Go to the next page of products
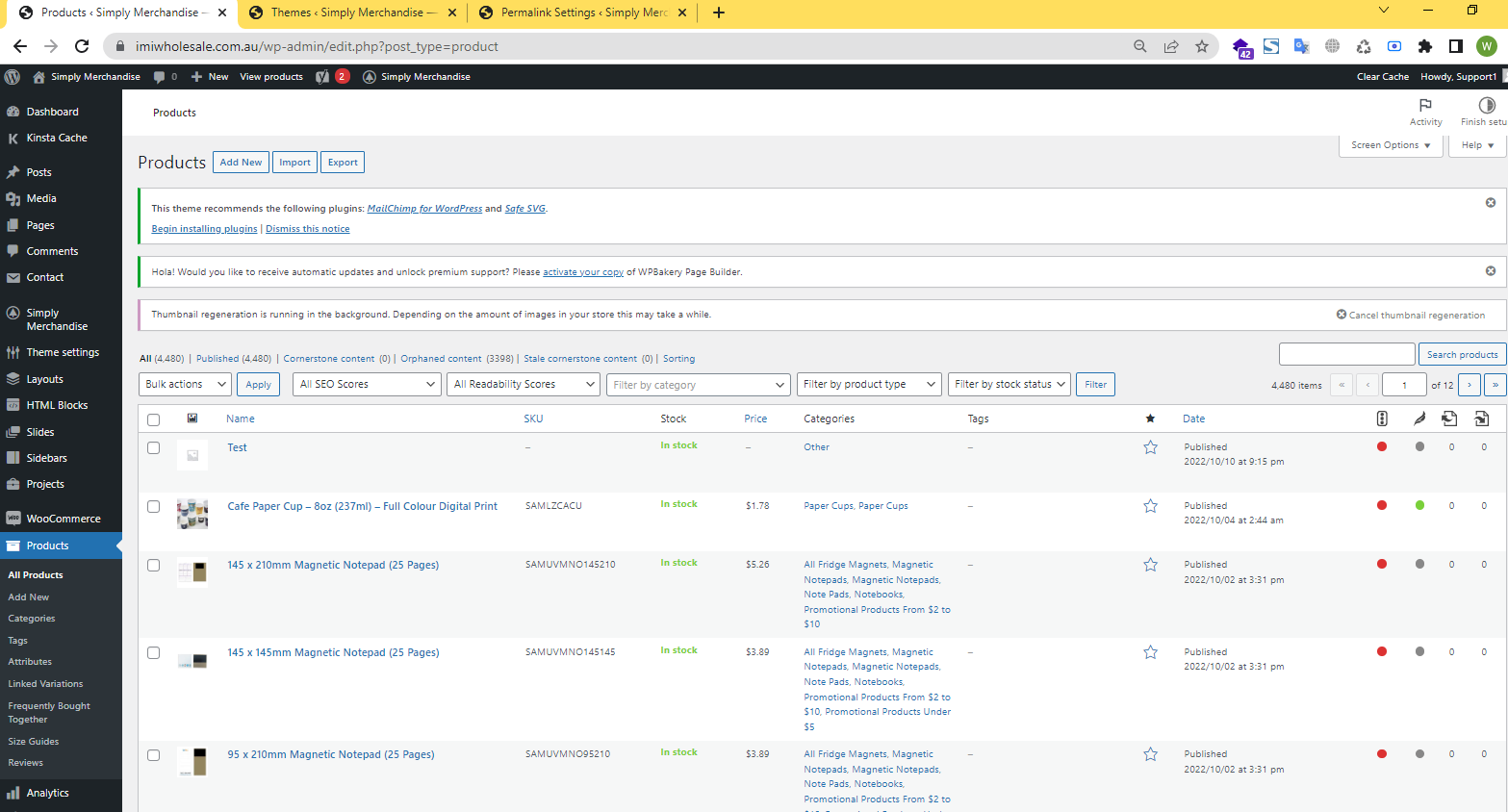Image resolution: width=1508 pixels, height=812 pixels. [1469, 385]
